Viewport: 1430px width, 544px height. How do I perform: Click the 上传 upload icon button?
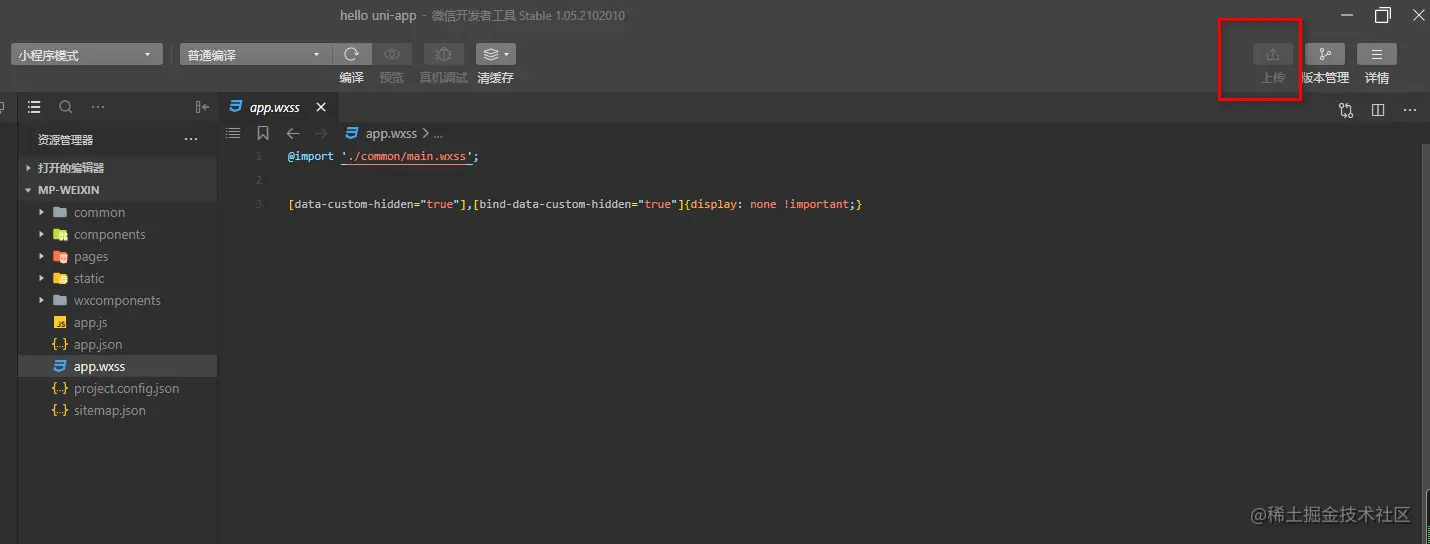pos(1273,54)
